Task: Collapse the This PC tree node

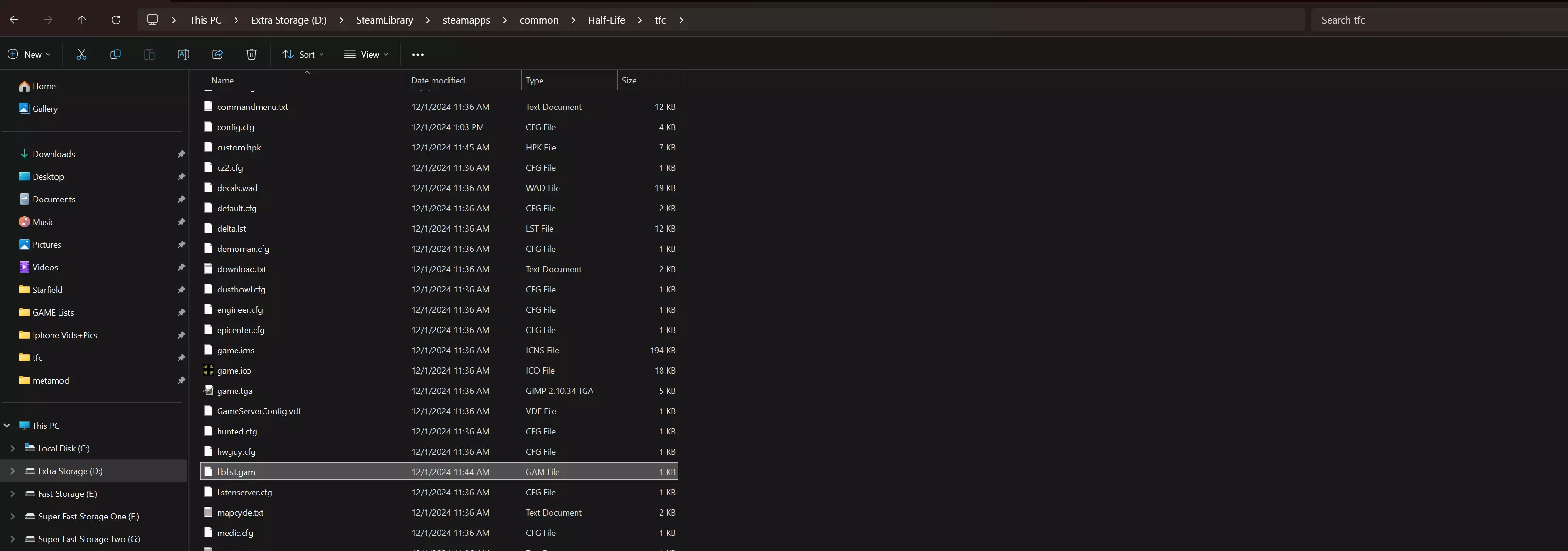Action: coord(7,426)
